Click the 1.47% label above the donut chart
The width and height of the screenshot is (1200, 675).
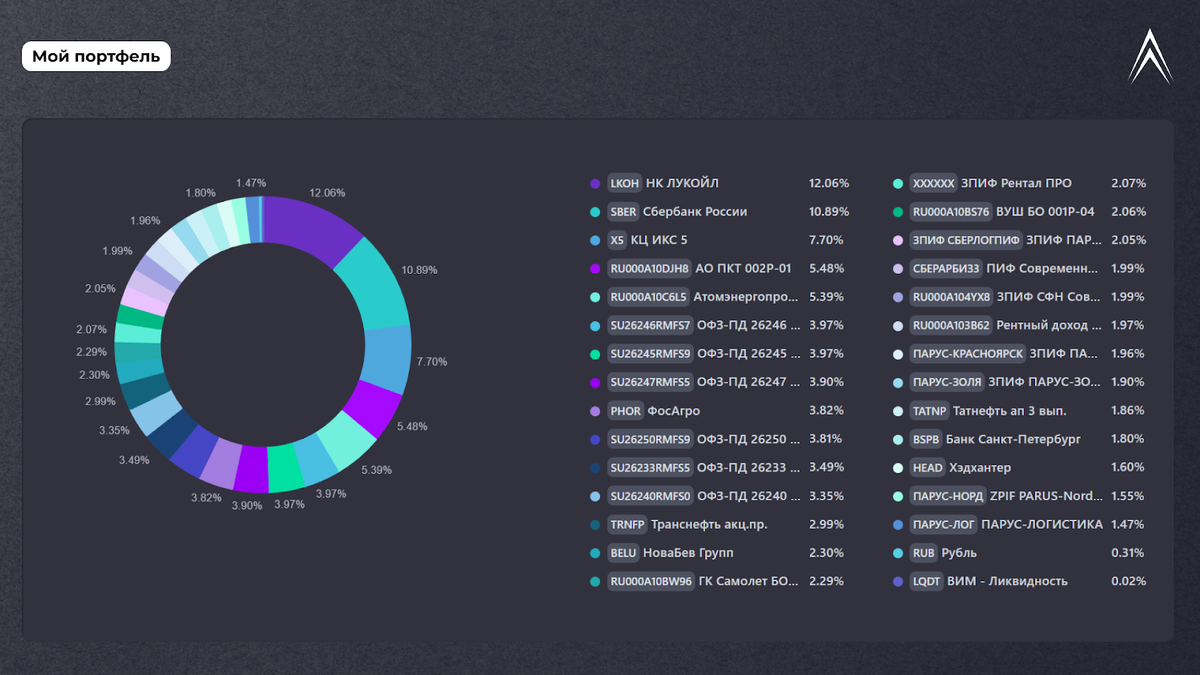click(251, 183)
